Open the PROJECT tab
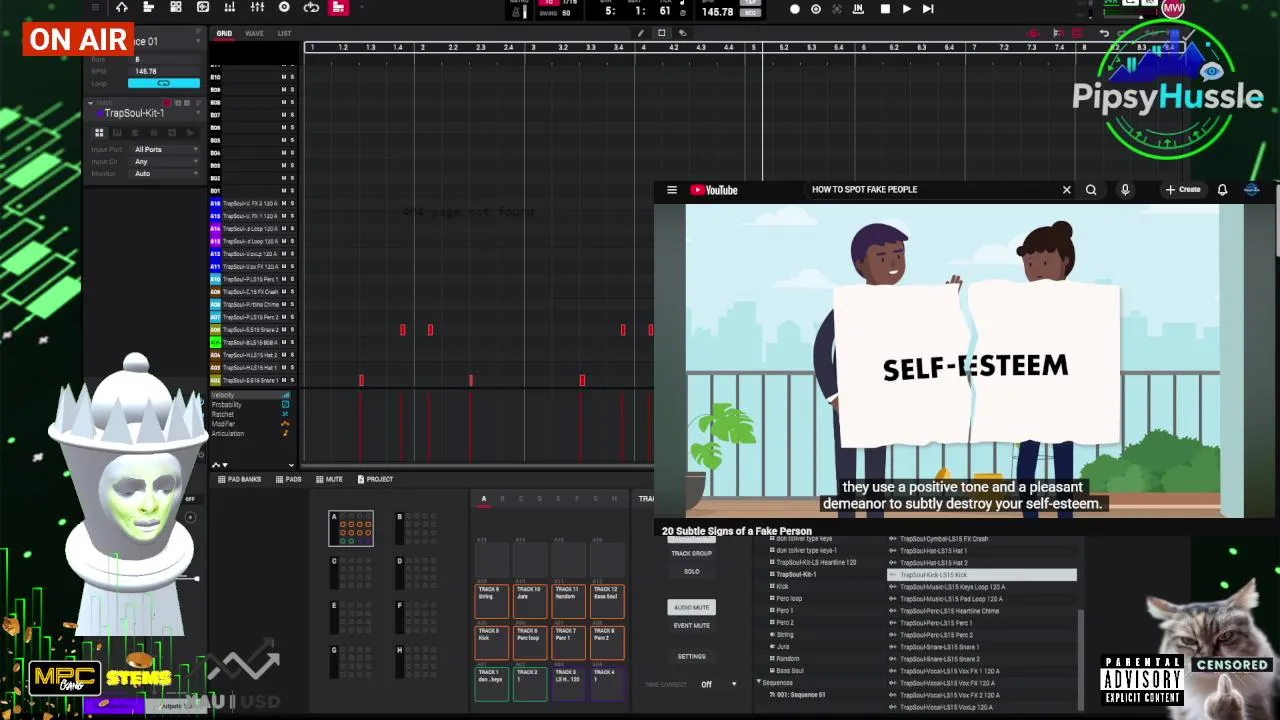 375,479
